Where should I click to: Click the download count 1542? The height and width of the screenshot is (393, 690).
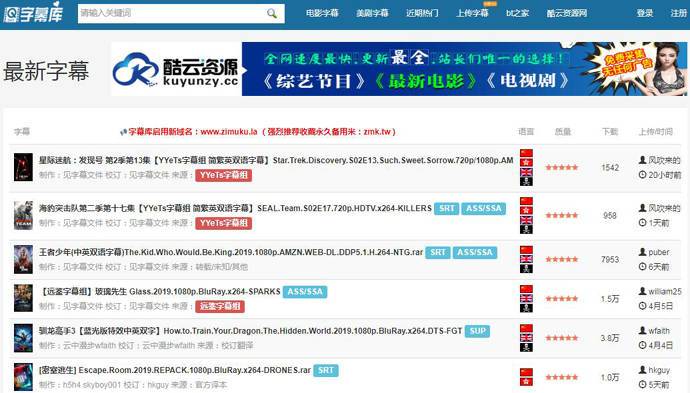point(610,167)
